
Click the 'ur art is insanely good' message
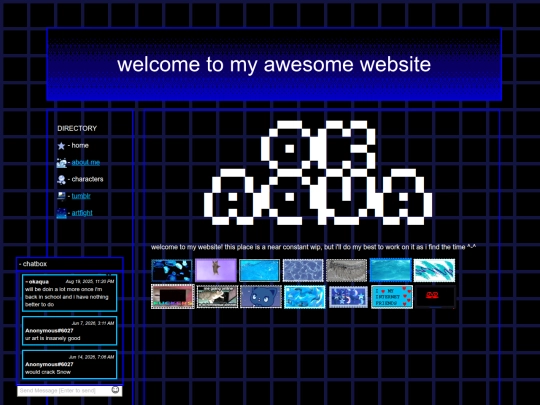click(53, 338)
